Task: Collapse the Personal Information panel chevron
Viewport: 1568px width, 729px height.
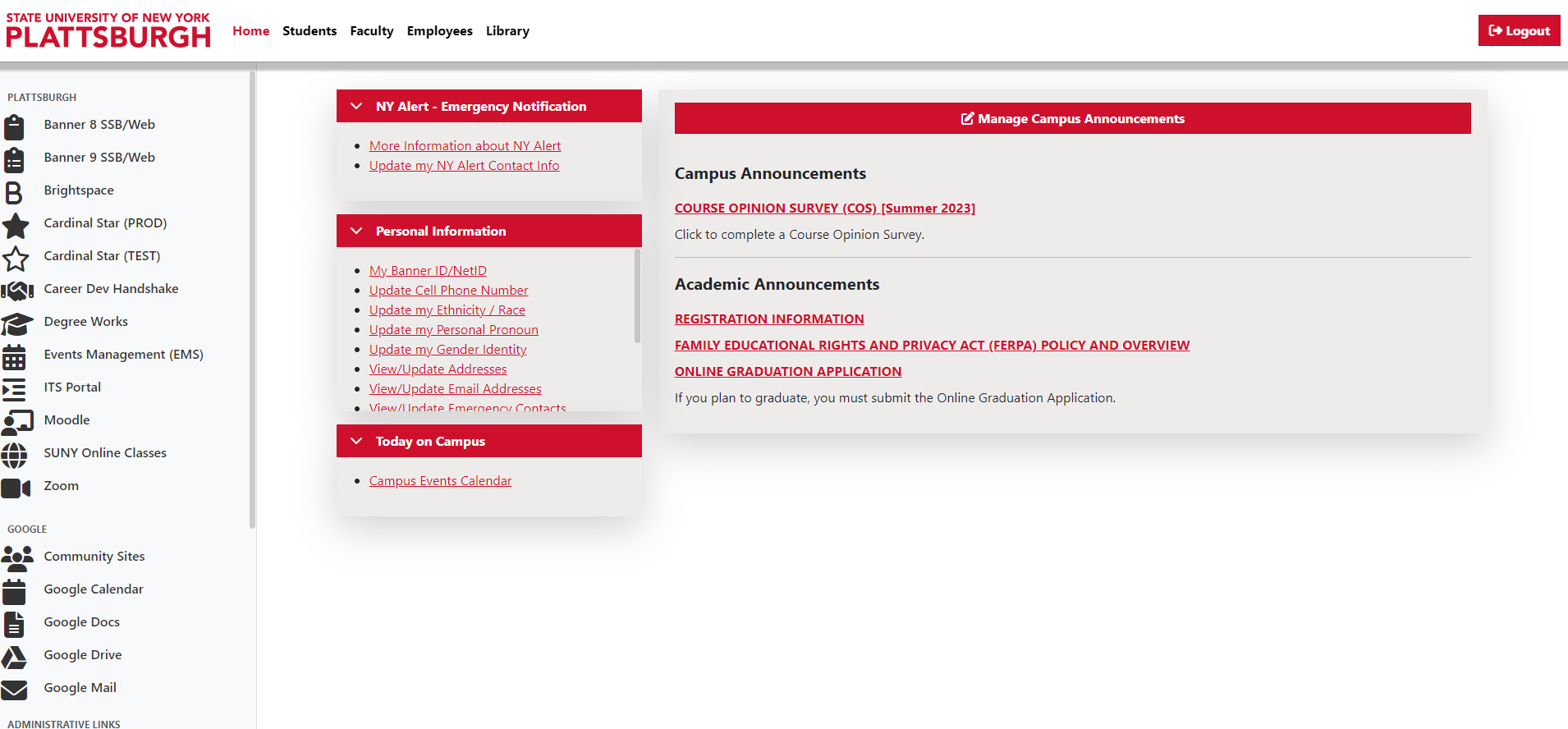Action: (x=356, y=231)
